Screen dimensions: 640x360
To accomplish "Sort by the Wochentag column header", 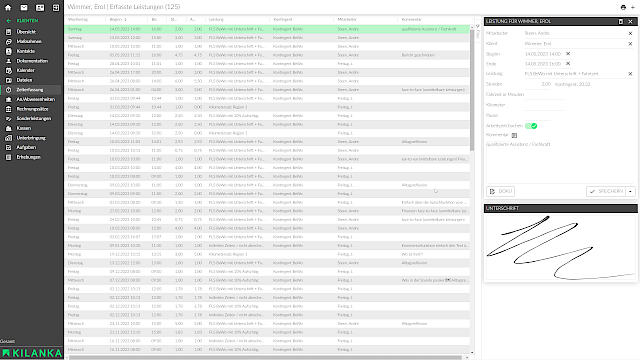I will click(x=78, y=20).
